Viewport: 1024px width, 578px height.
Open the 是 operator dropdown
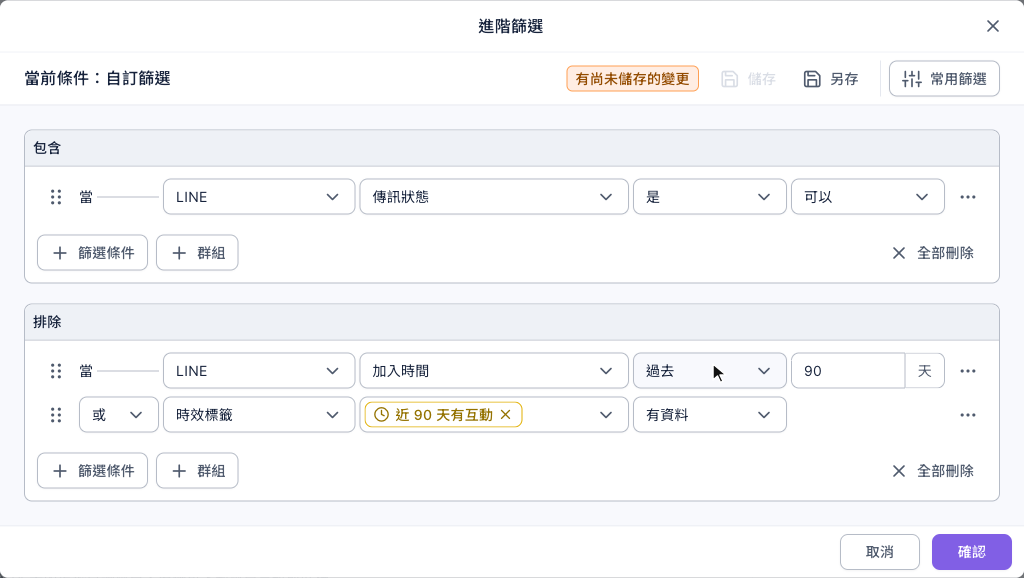(x=709, y=197)
